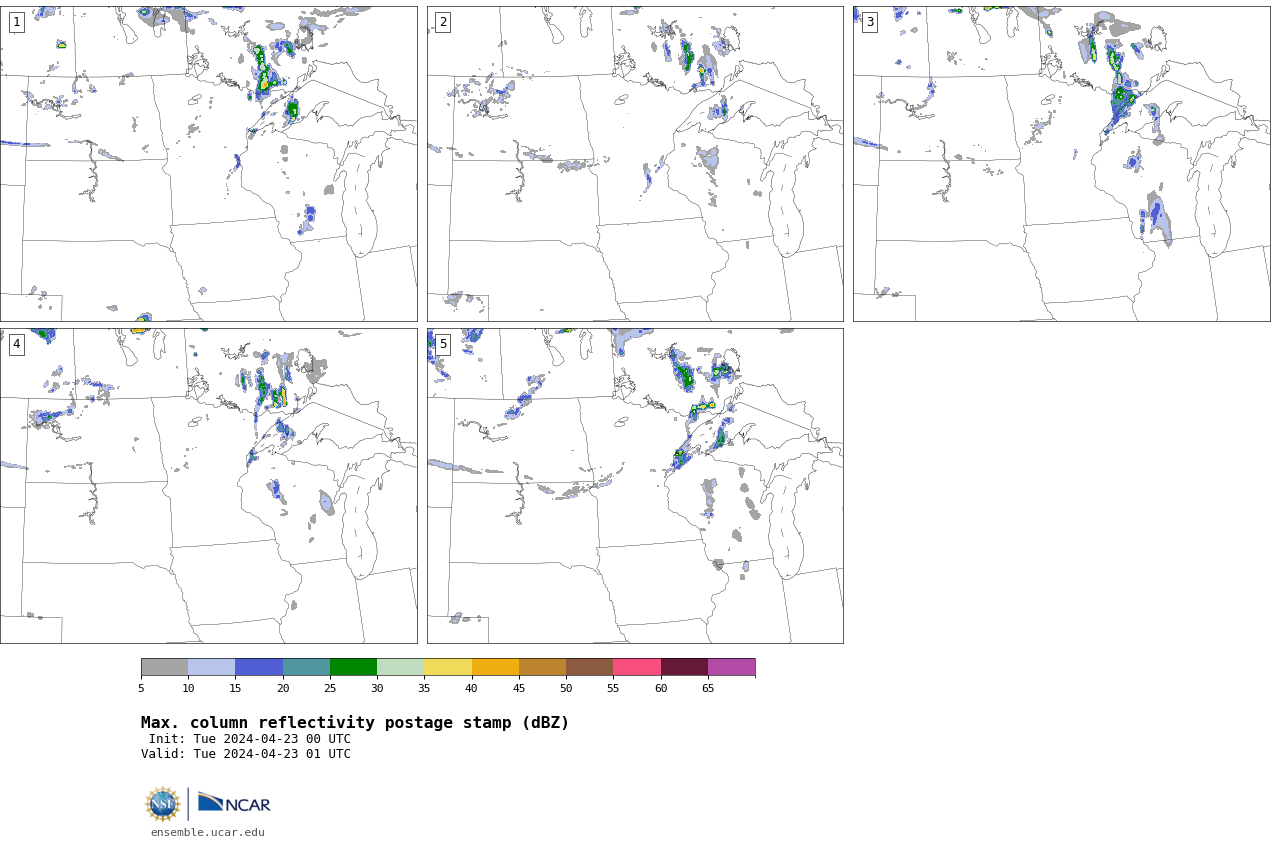The height and width of the screenshot is (844, 1280).
Task: Open ensemble member 2 reflectivity map
Action: tap(635, 164)
